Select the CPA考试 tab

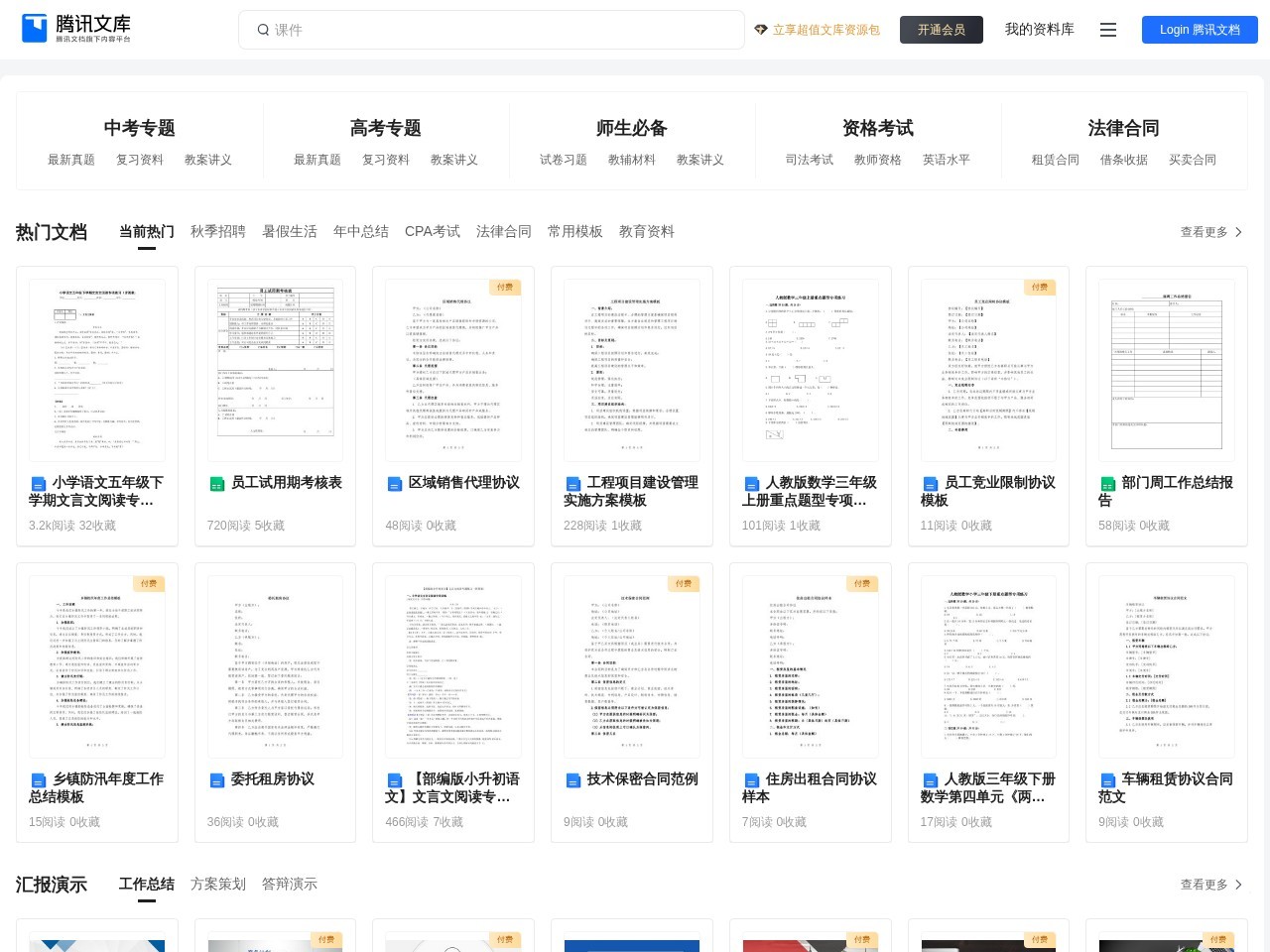[433, 231]
